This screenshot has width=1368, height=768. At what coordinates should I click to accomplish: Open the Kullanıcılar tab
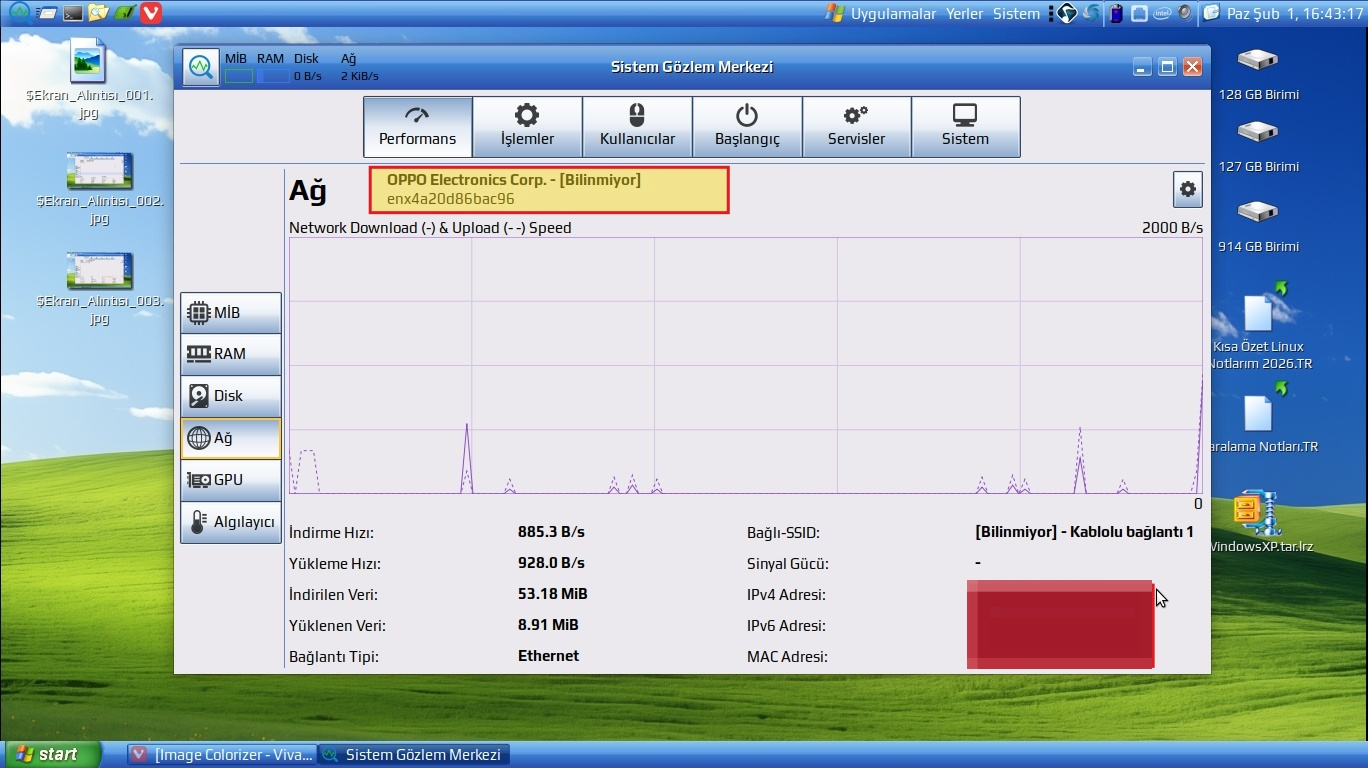coord(637,126)
